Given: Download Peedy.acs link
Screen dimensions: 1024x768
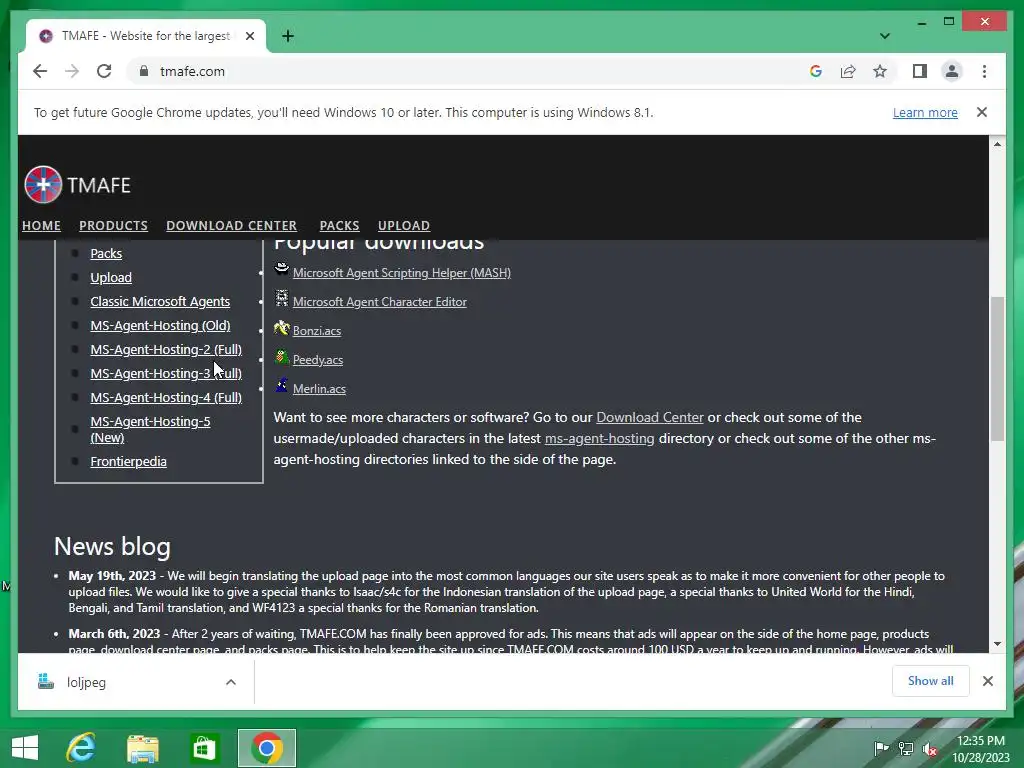Looking at the screenshot, I should pos(317,360).
